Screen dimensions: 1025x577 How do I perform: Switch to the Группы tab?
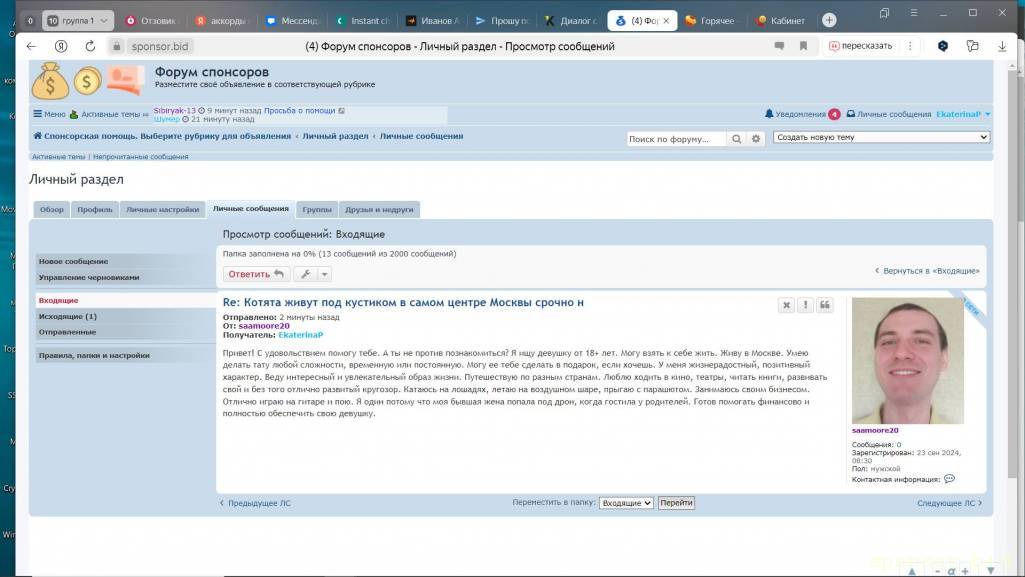coord(317,209)
